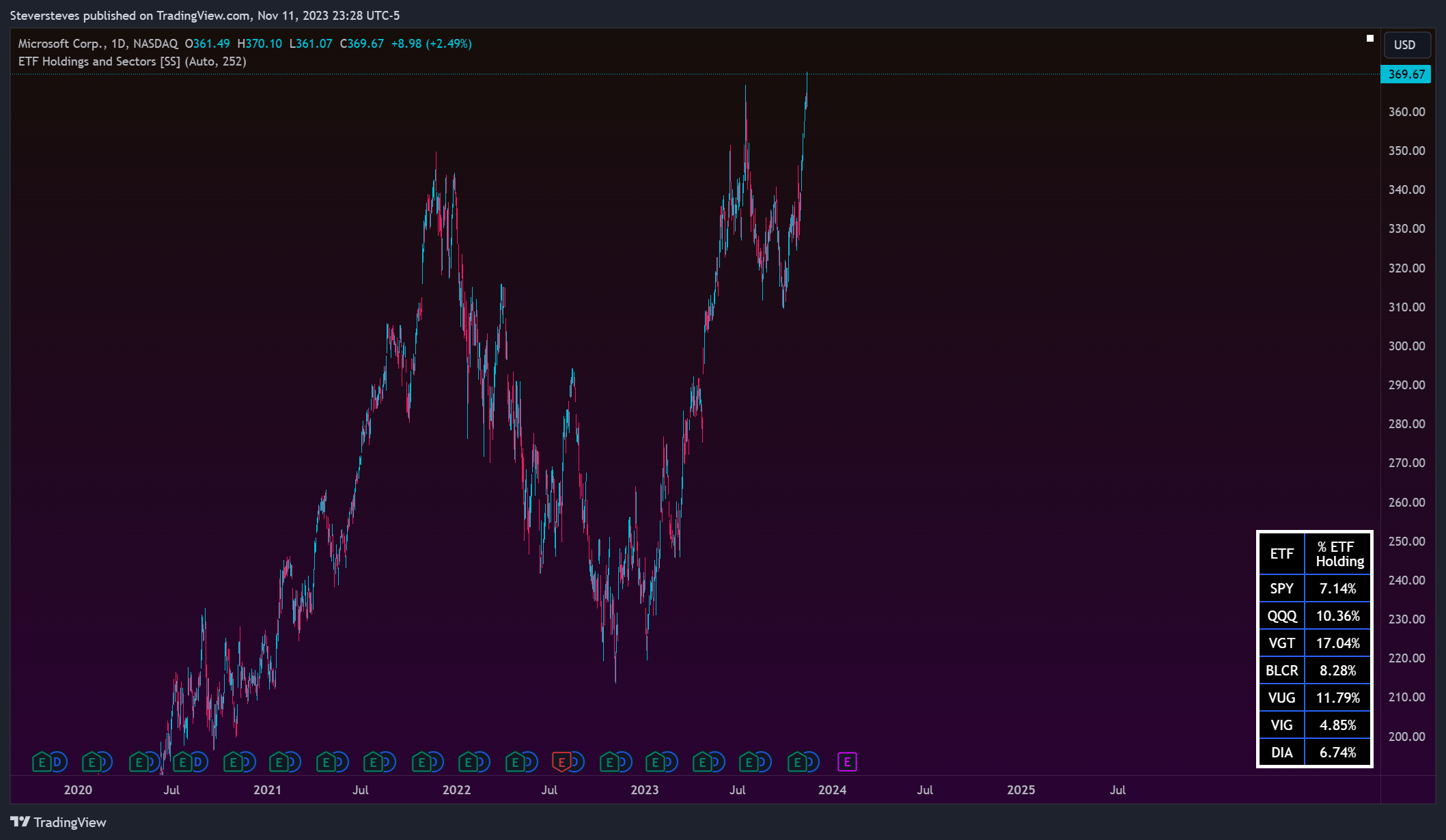Click the close value C369.67
Viewport: 1446px width, 840px height.
coord(362,44)
